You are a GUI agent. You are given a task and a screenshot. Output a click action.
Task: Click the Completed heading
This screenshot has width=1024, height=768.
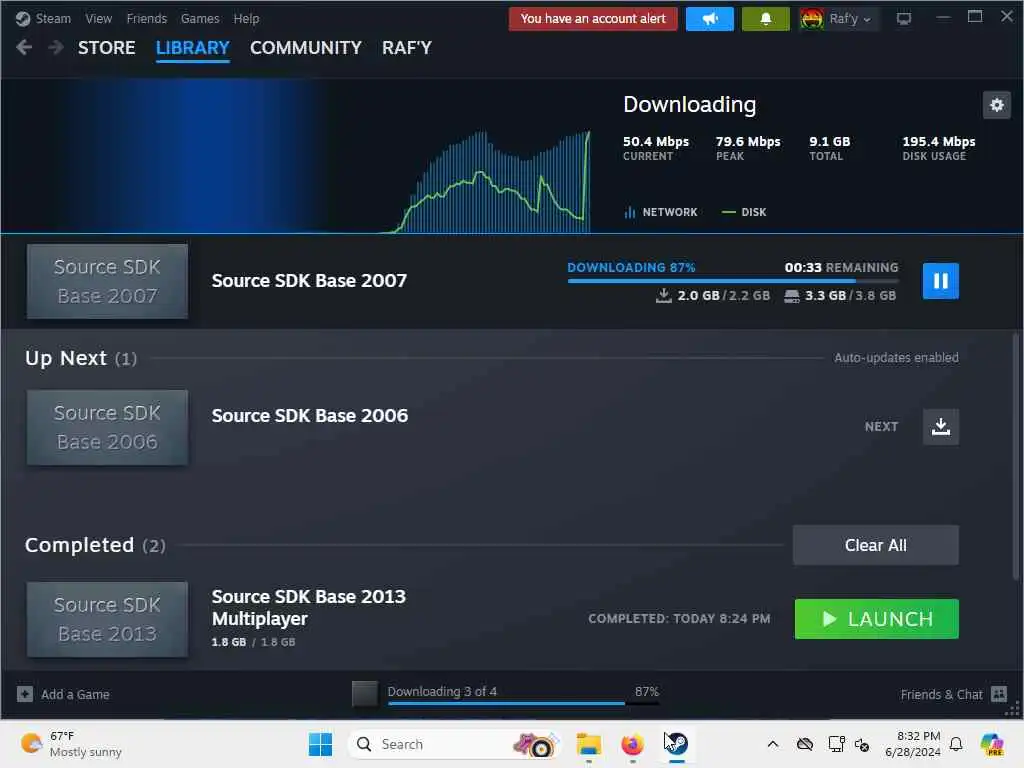click(79, 545)
